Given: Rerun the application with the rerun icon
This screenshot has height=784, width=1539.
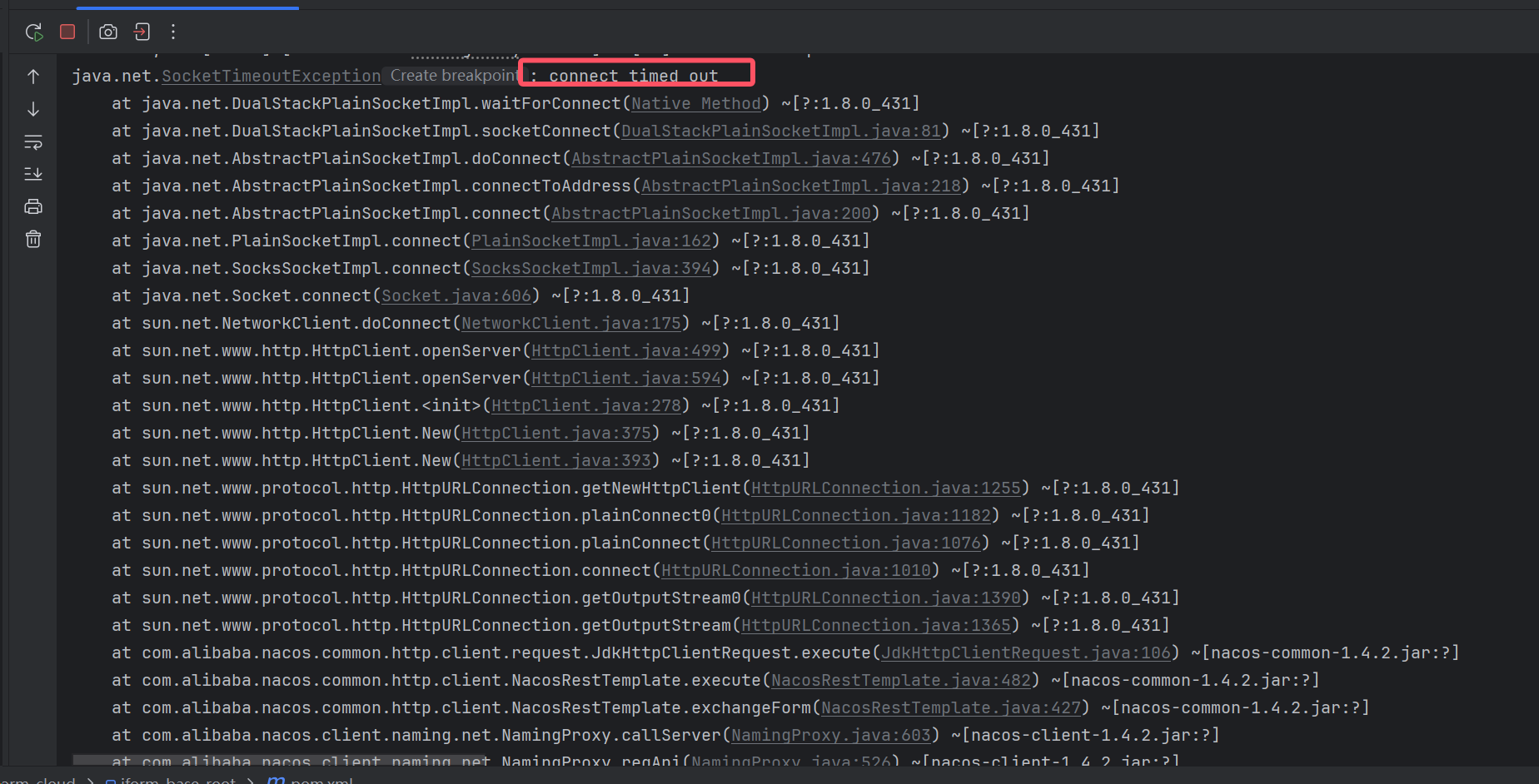Looking at the screenshot, I should click(34, 32).
